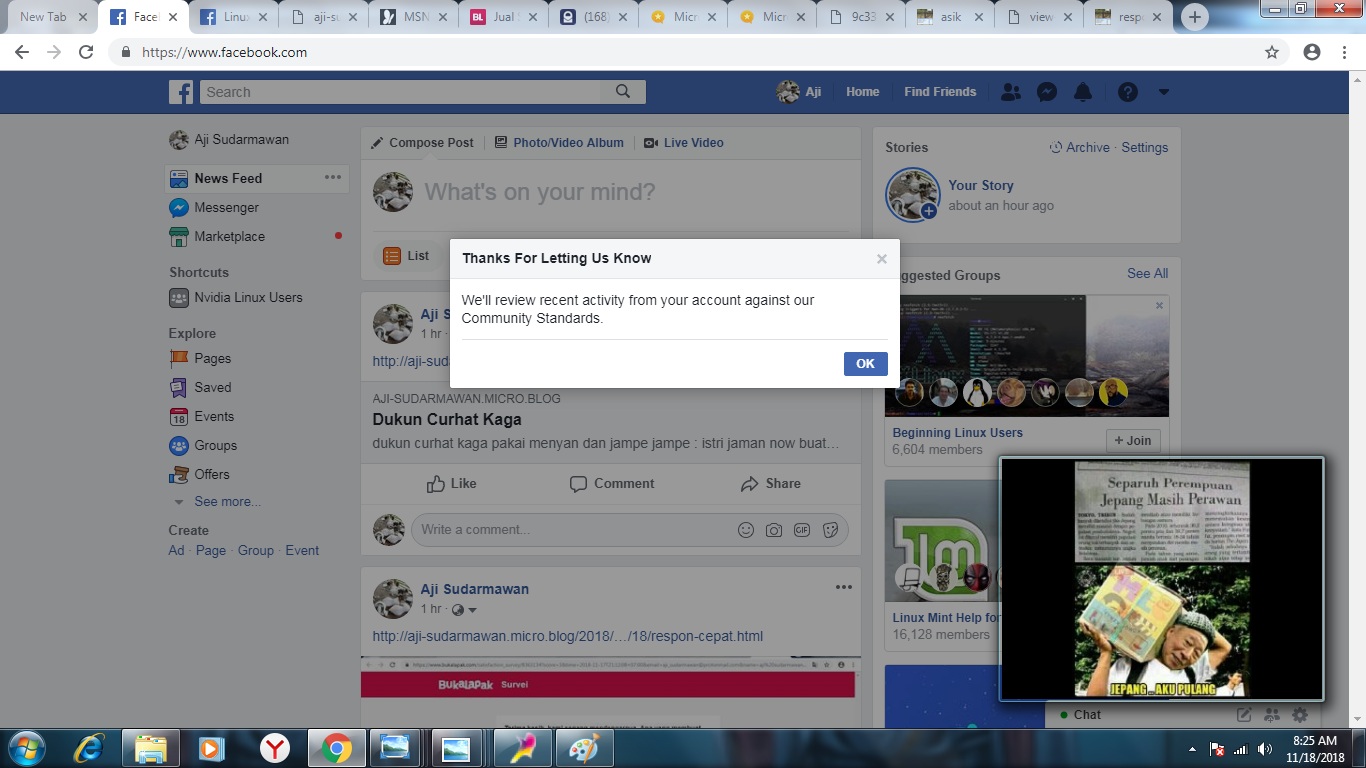Viewport: 1366px width, 768px height.
Task: Join the Beginning Linux Users group
Action: [x=1132, y=440]
